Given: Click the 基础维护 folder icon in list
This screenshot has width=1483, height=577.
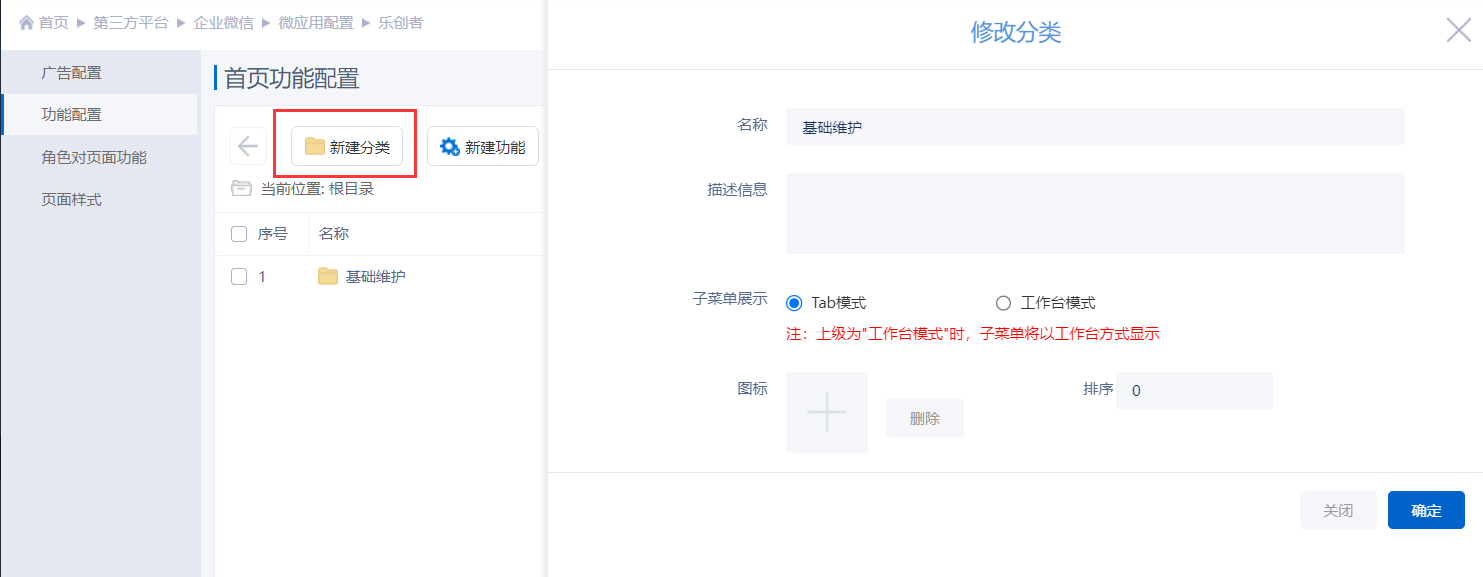Looking at the screenshot, I should [328, 277].
